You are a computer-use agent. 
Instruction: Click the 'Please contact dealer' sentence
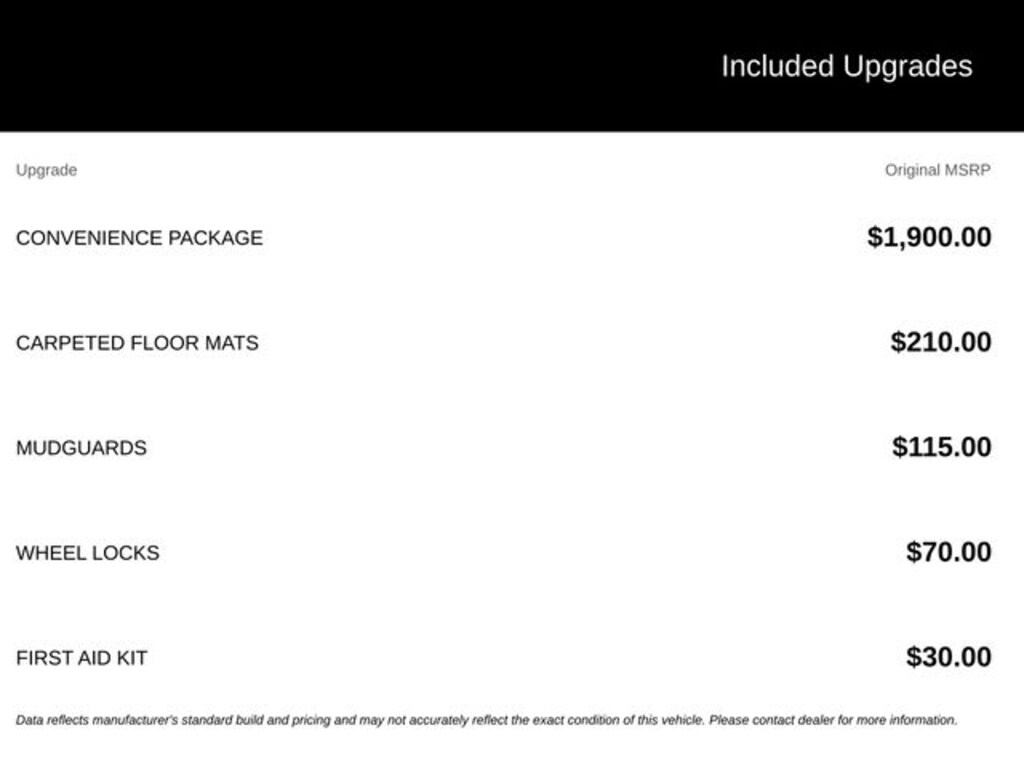[833, 720]
